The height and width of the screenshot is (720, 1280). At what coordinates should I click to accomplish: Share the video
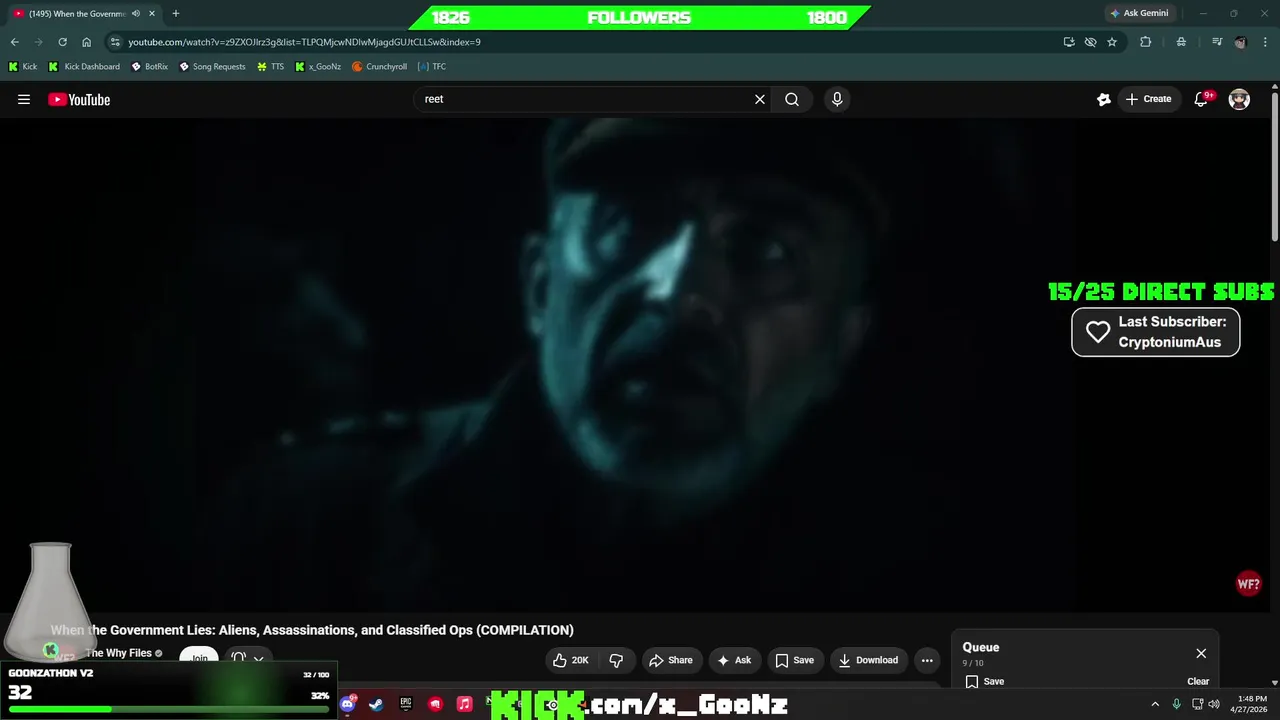coord(671,660)
